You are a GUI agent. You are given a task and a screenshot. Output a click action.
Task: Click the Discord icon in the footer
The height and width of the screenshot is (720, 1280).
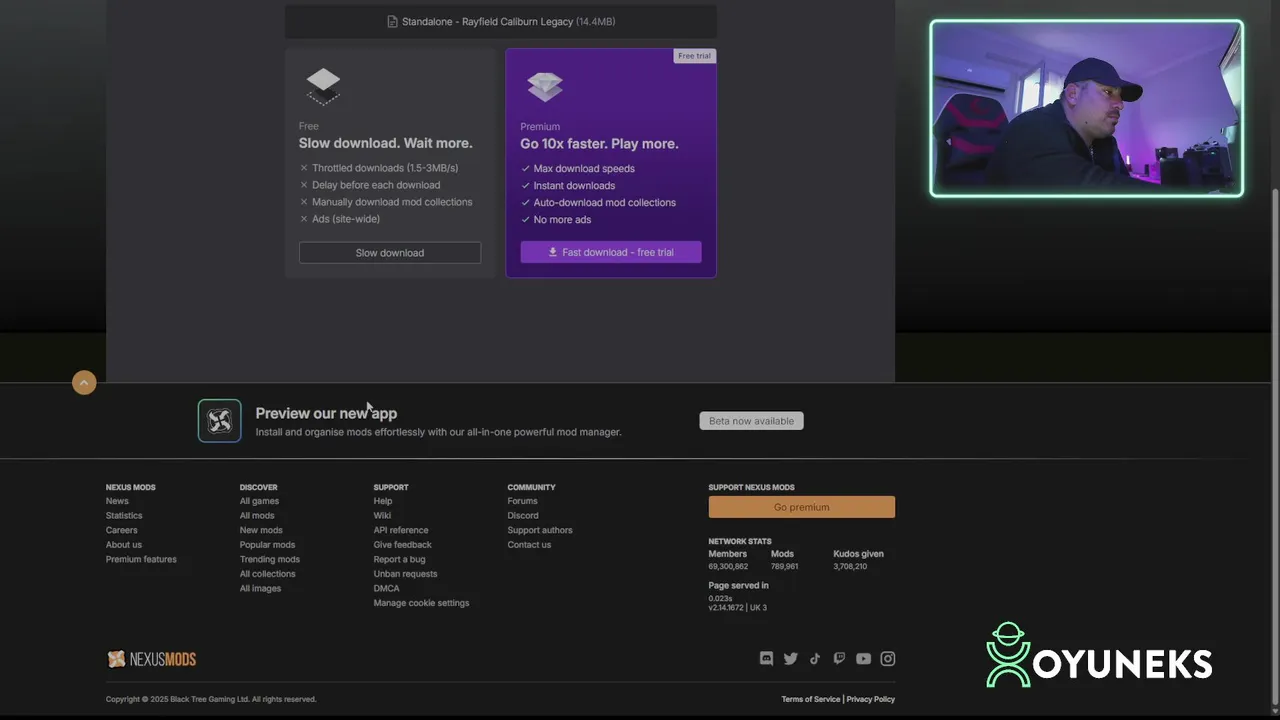tap(766, 659)
